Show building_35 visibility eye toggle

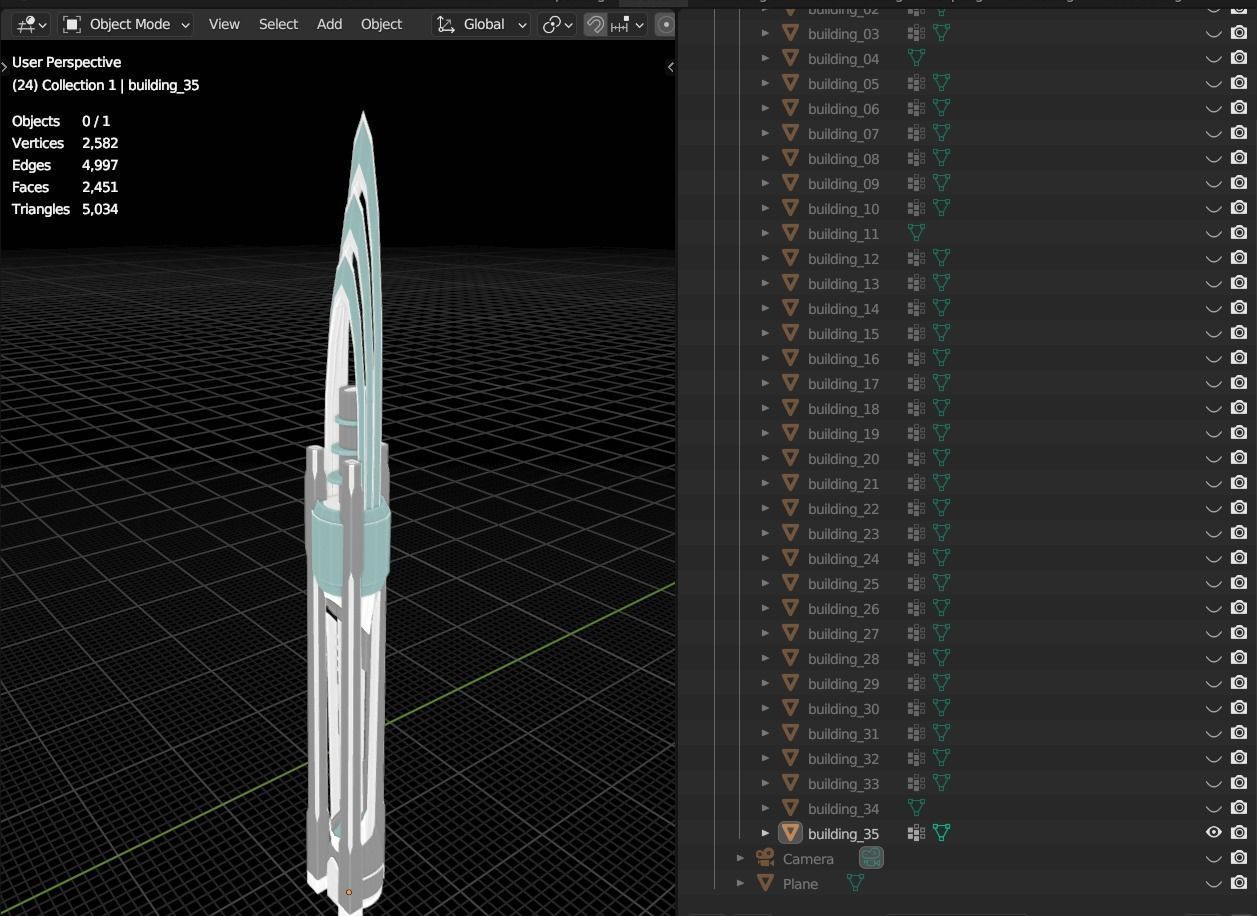1214,833
